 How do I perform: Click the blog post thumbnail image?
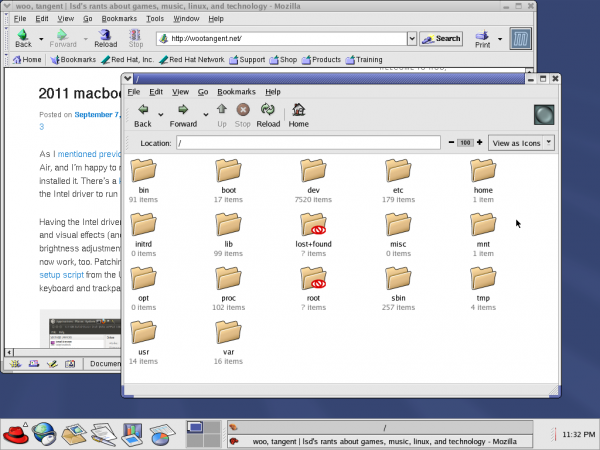pyautogui.click(x=84, y=332)
